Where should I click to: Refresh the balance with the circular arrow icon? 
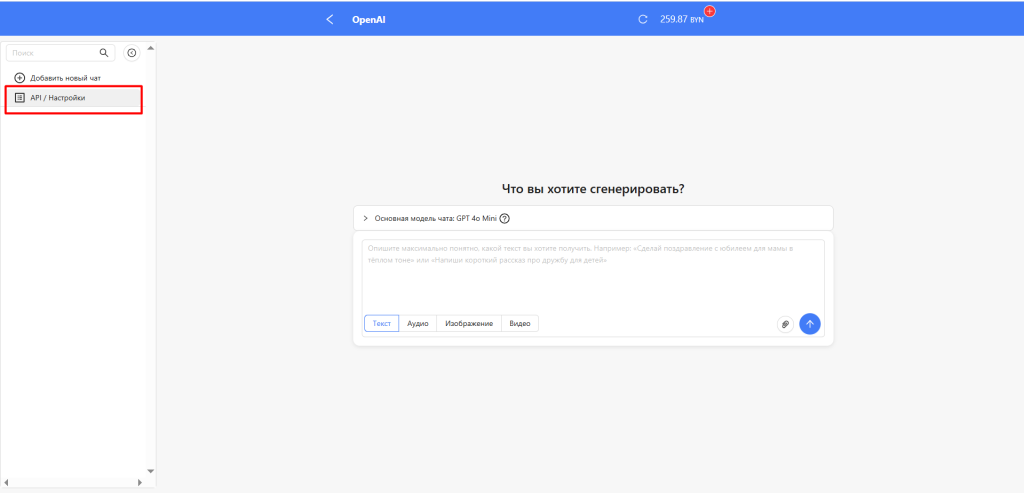pos(643,19)
